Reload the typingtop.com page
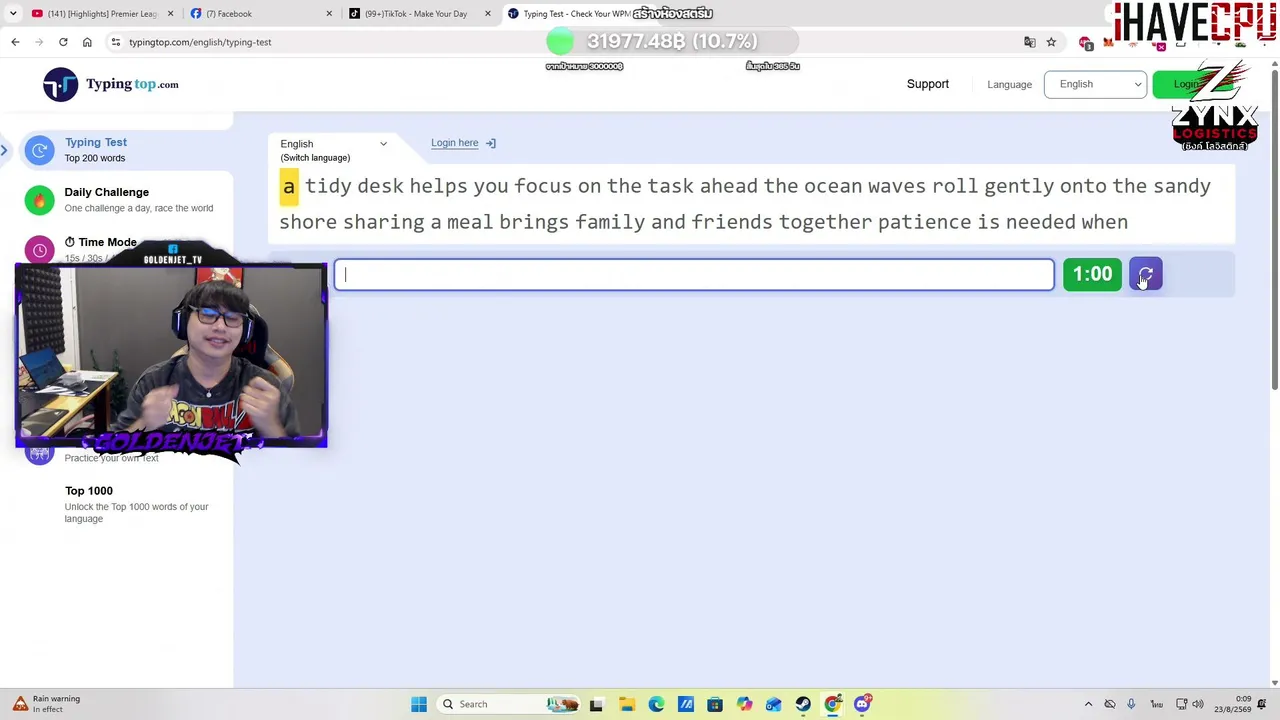 (x=63, y=42)
